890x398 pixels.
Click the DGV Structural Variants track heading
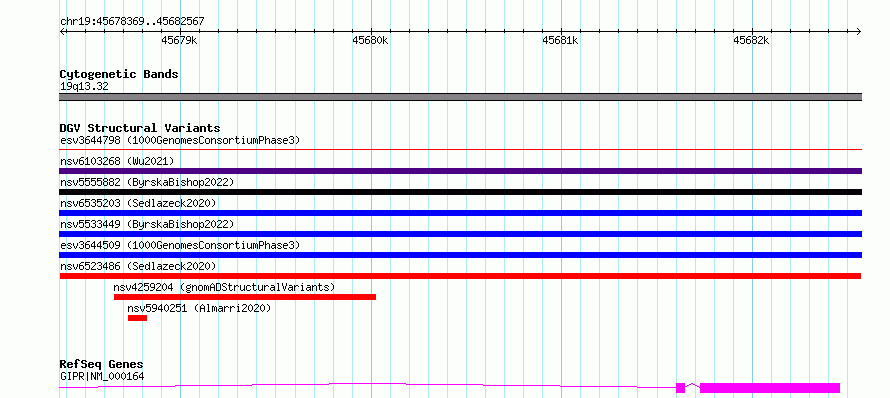coord(140,128)
